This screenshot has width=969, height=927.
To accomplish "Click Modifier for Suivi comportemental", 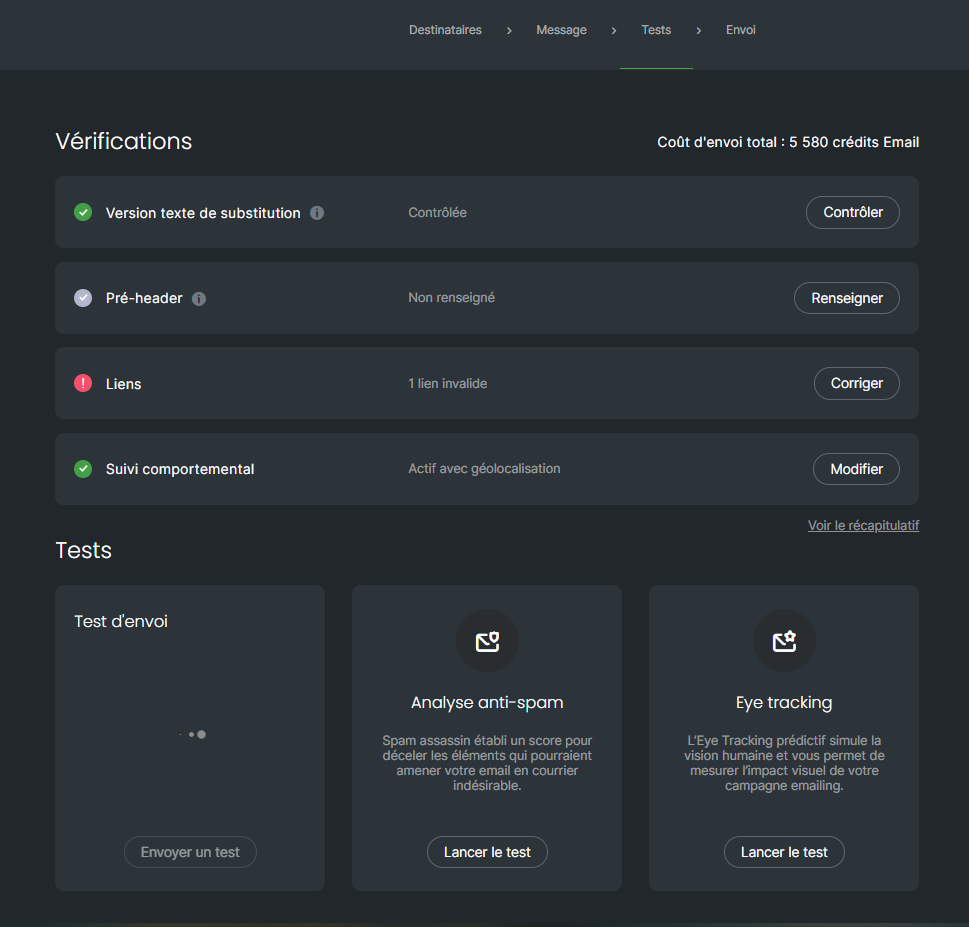I will 856,469.
